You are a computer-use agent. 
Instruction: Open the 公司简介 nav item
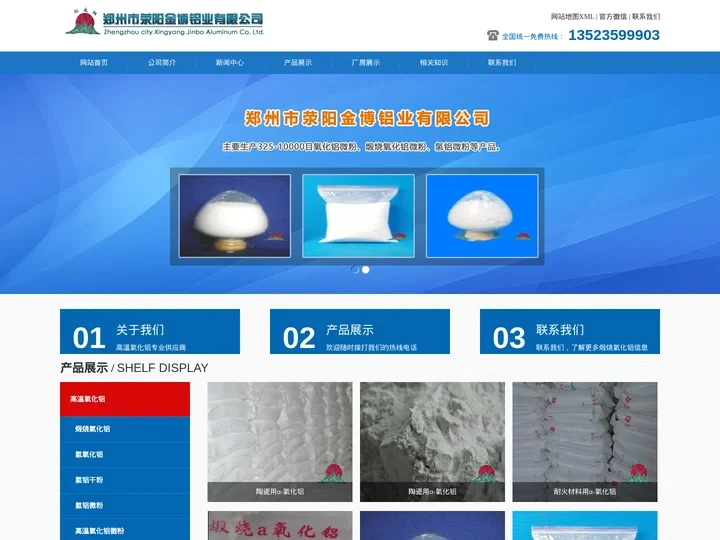coord(162,62)
